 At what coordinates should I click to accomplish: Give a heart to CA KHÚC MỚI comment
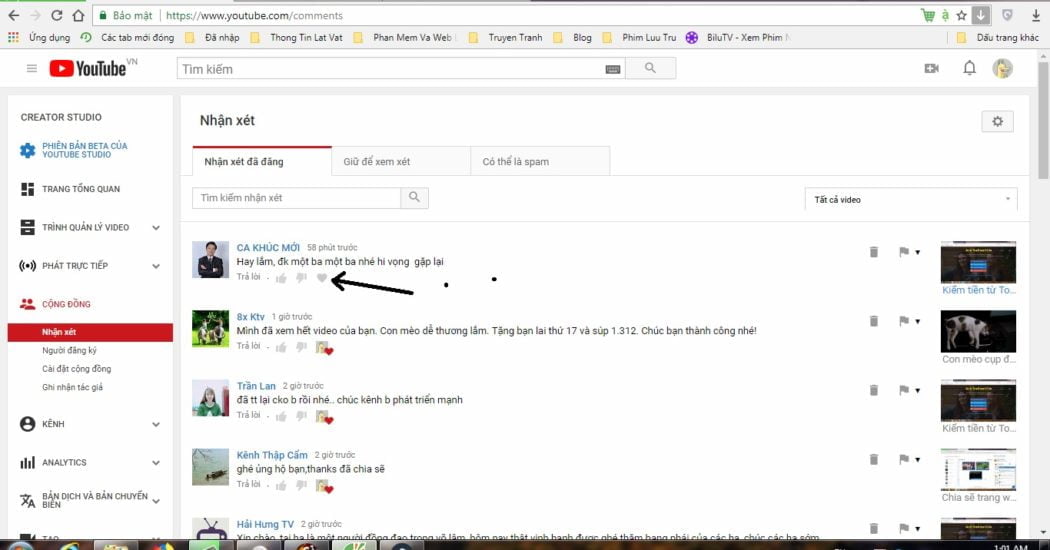click(321, 277)
